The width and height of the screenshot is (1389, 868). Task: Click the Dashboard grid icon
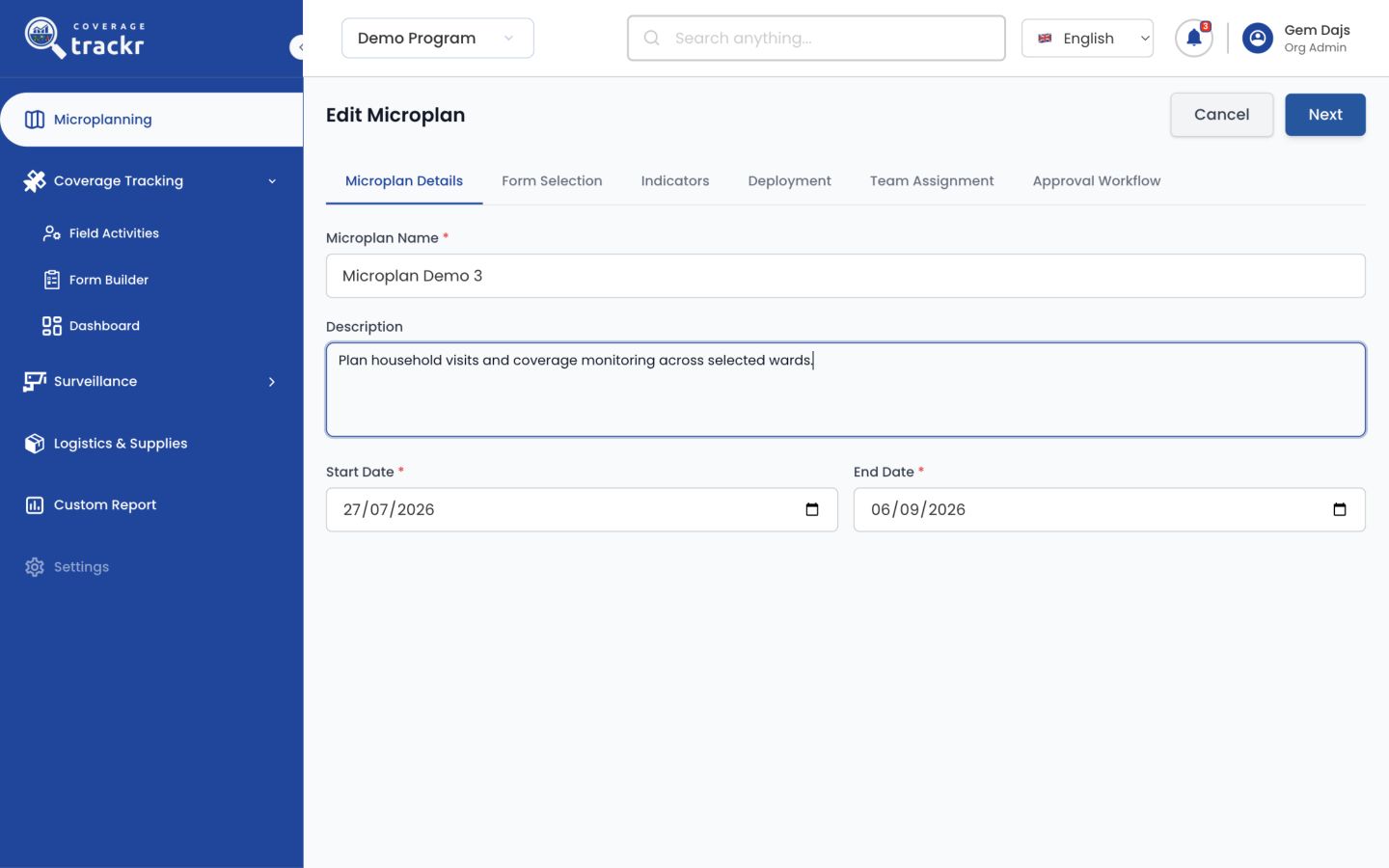pyautogui.click(x=52, y=326)
